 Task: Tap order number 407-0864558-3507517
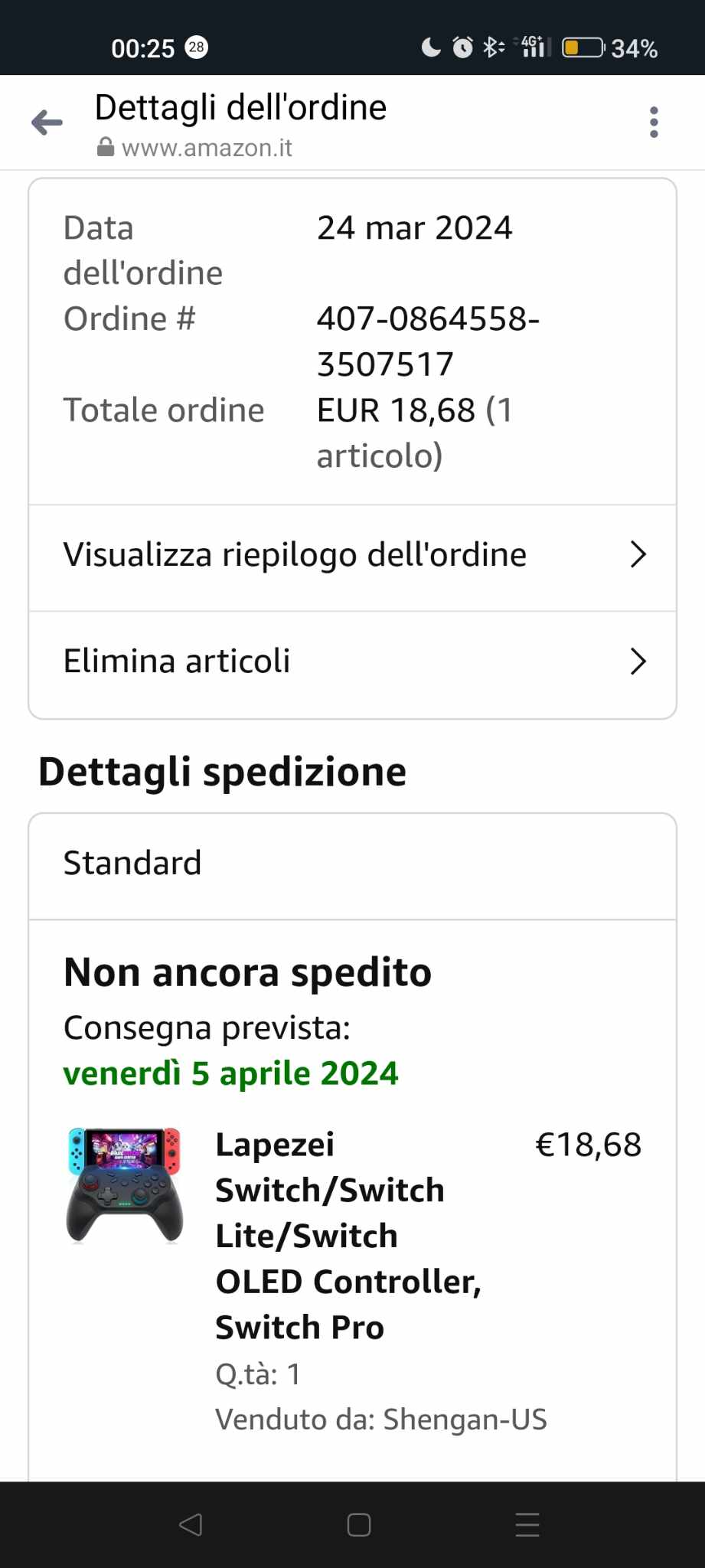point(428,341)
